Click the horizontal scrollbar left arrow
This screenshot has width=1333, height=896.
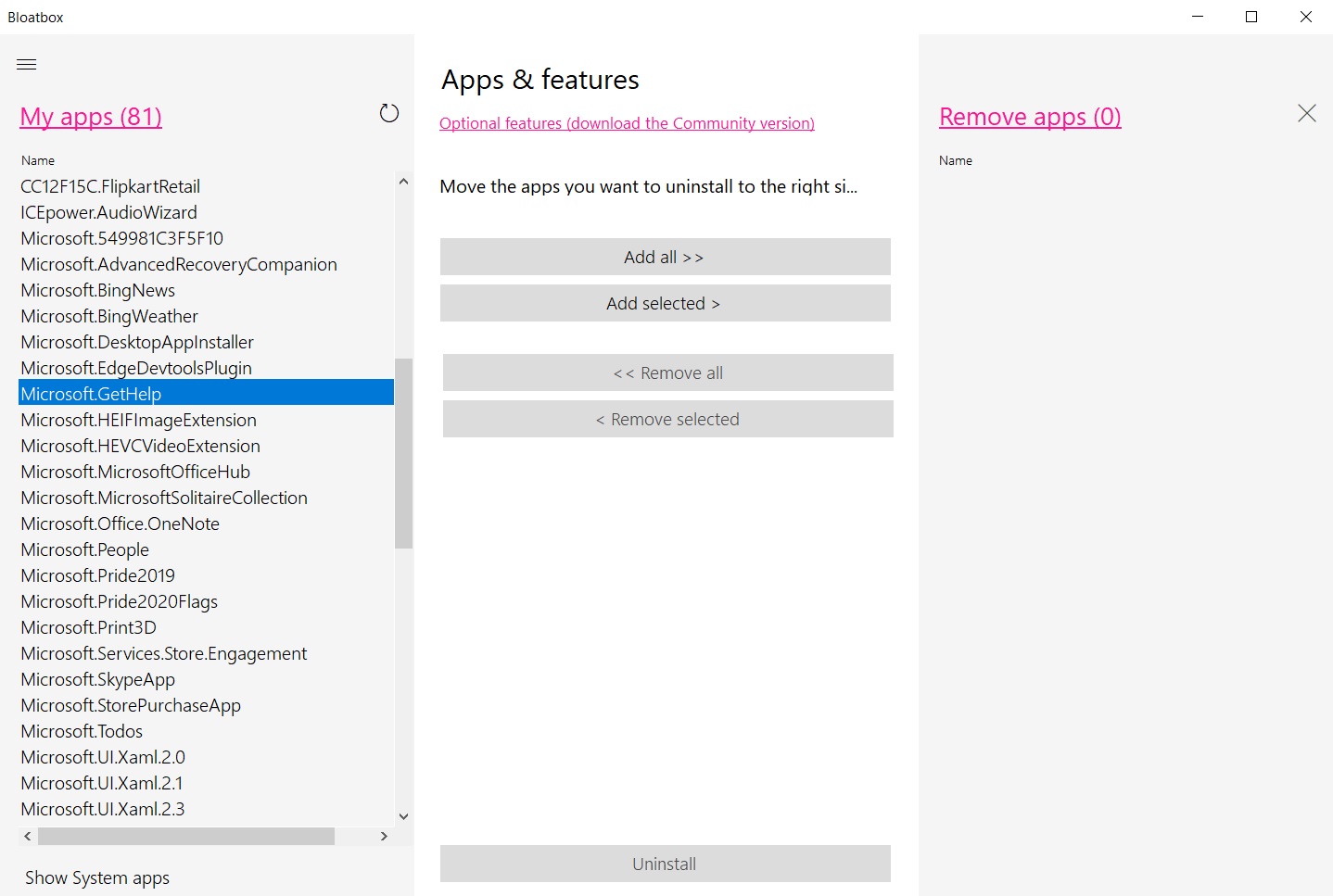pyautogui.click(x=28, y=836)
